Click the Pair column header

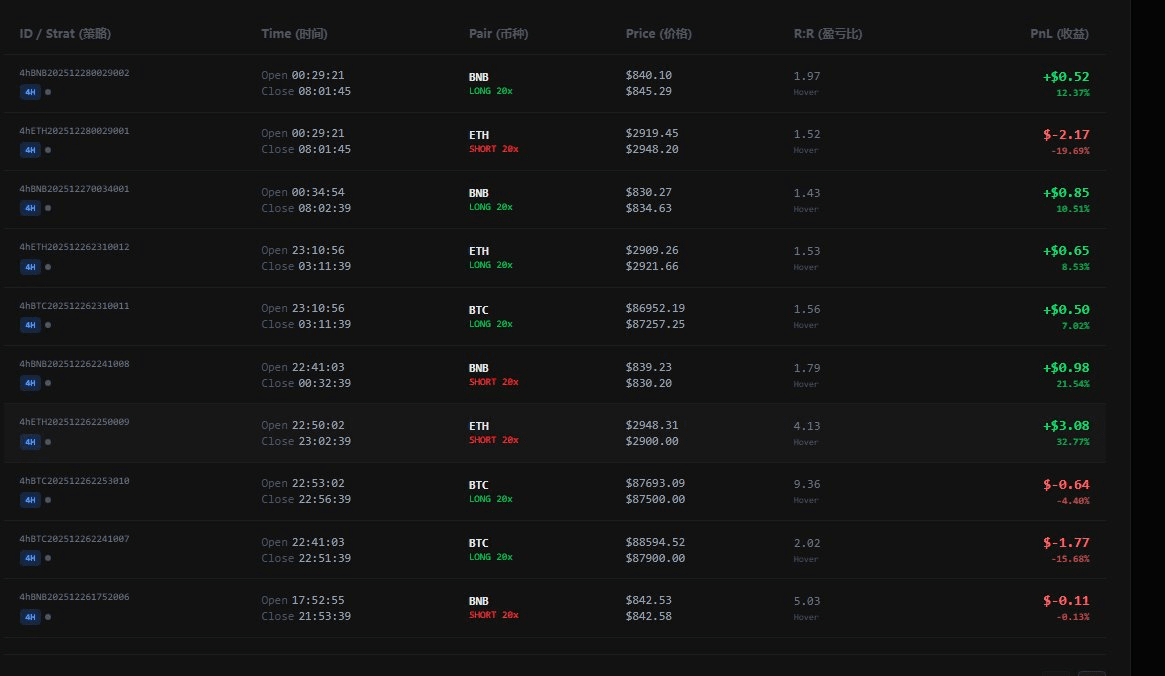point(498,34)
